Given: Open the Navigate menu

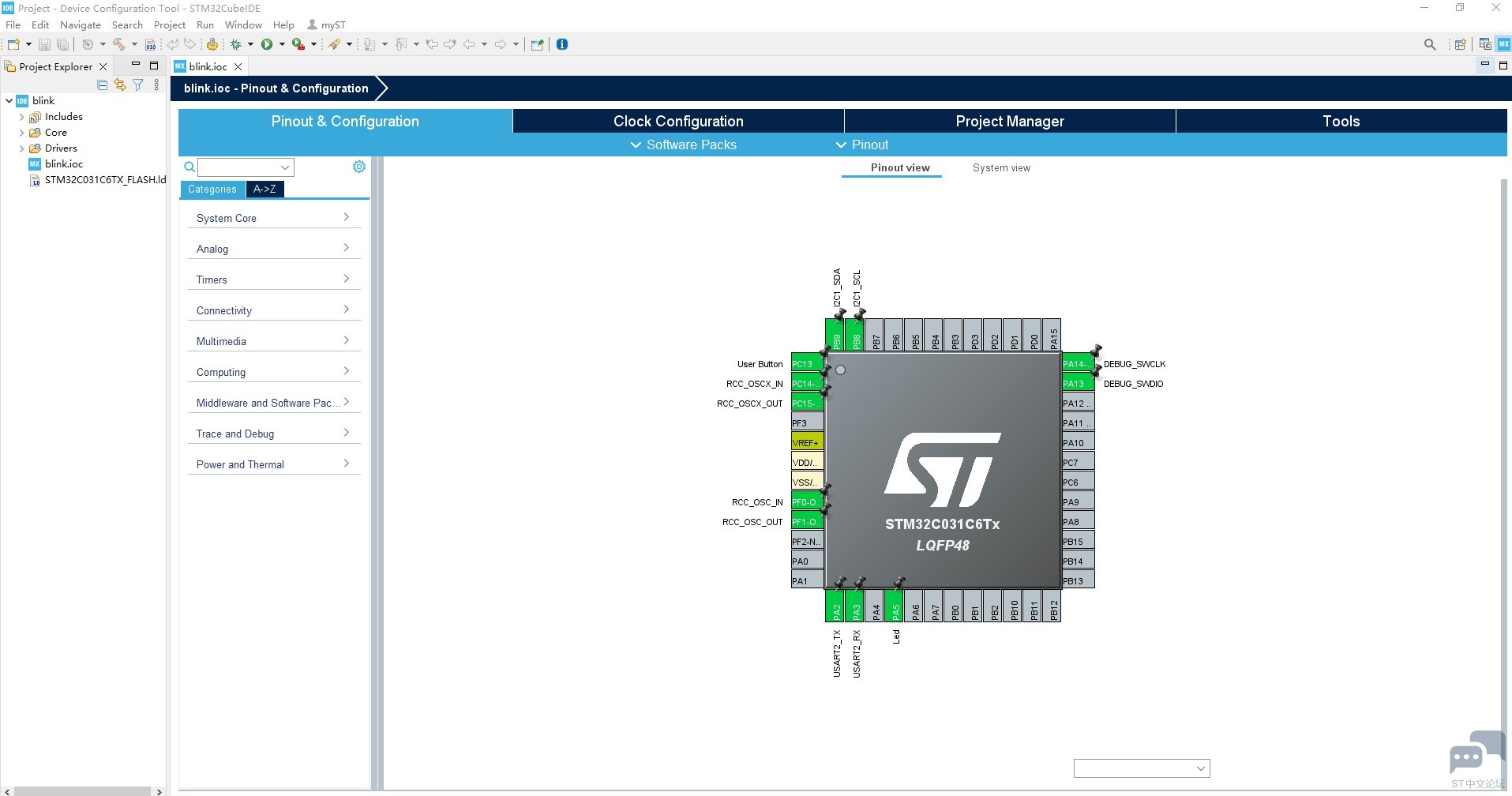Looking at the screenshot, I should 81,24.
